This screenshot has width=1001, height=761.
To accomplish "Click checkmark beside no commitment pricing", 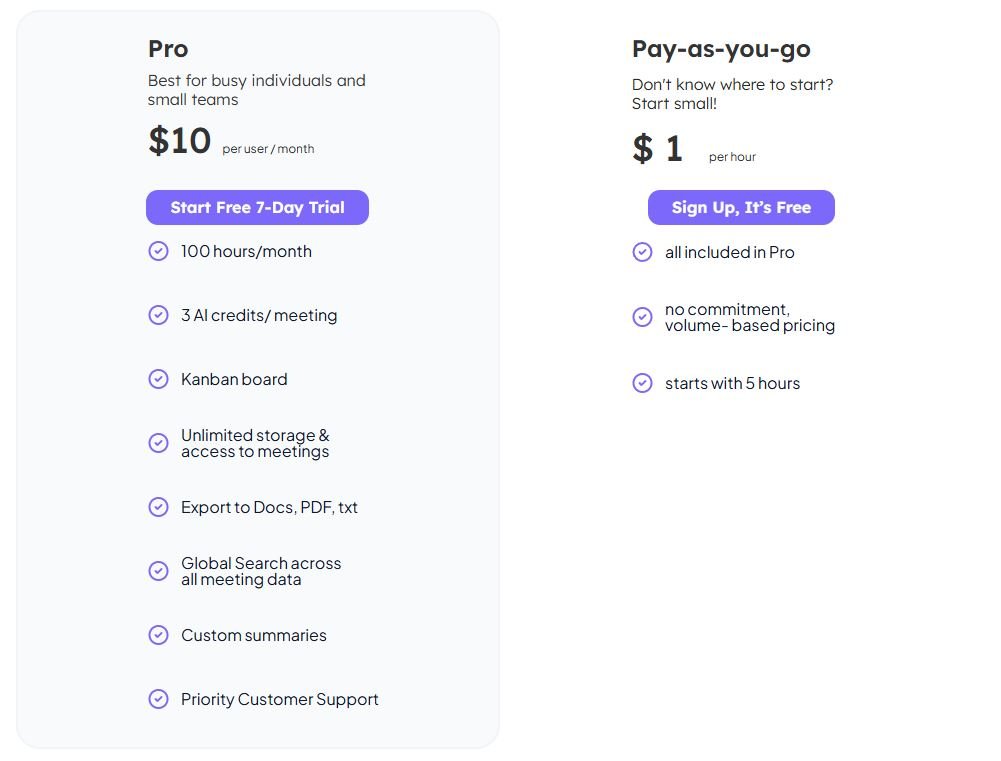I will [642, 317].
